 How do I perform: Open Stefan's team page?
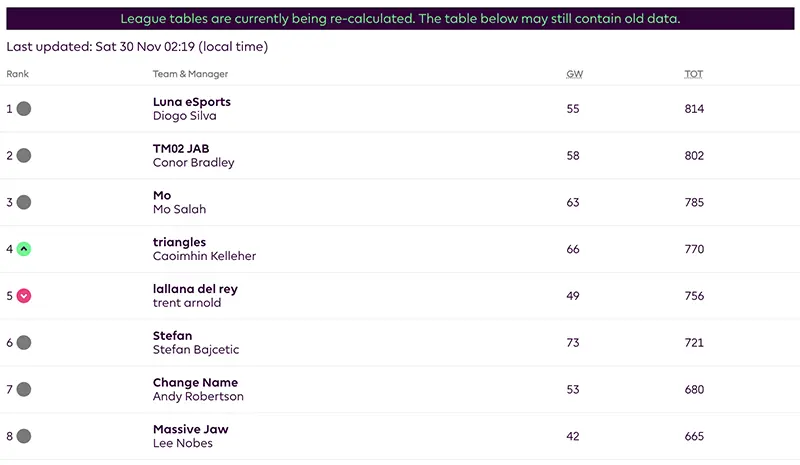[x=172, y=336]
